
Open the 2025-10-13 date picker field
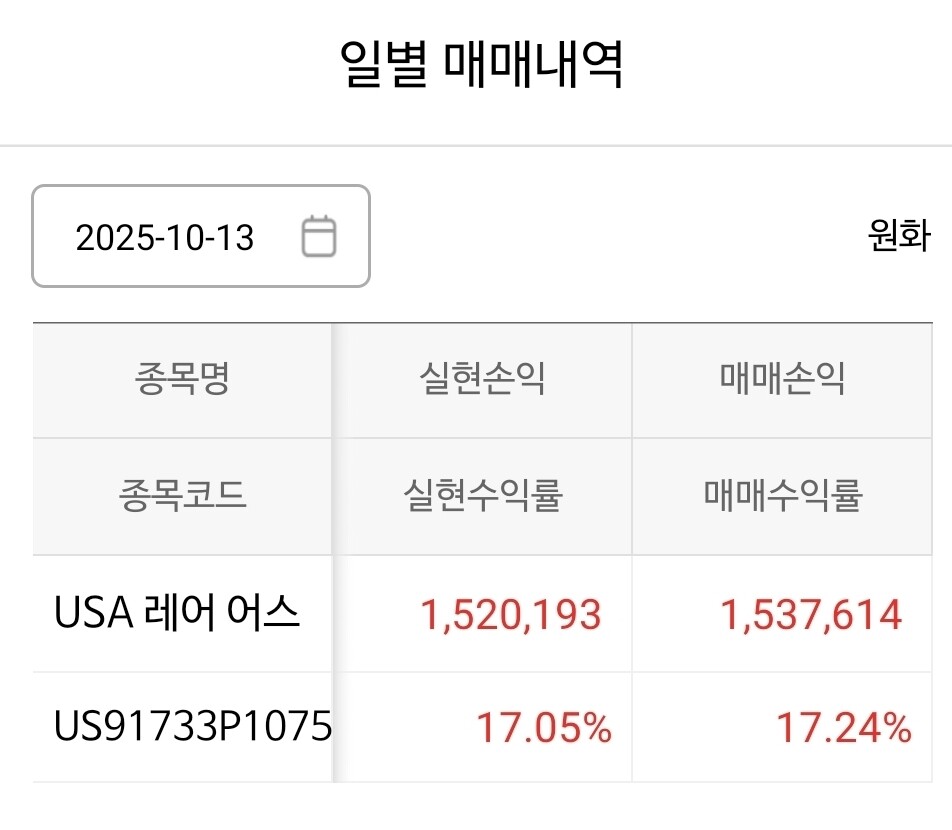tap(200, 237)
